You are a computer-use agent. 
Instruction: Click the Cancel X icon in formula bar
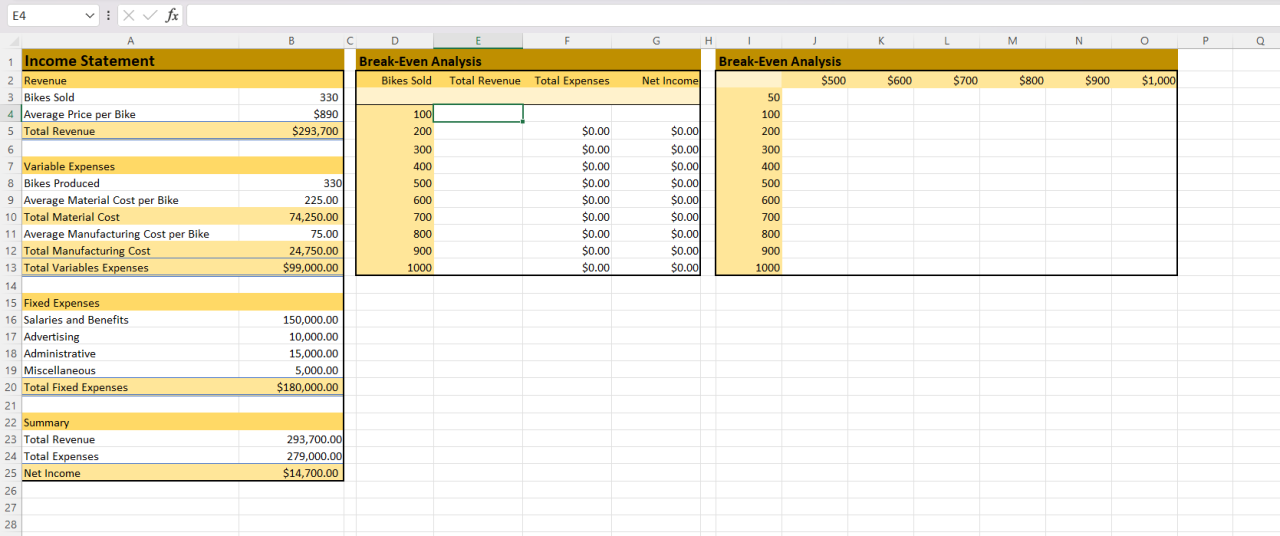130,15
